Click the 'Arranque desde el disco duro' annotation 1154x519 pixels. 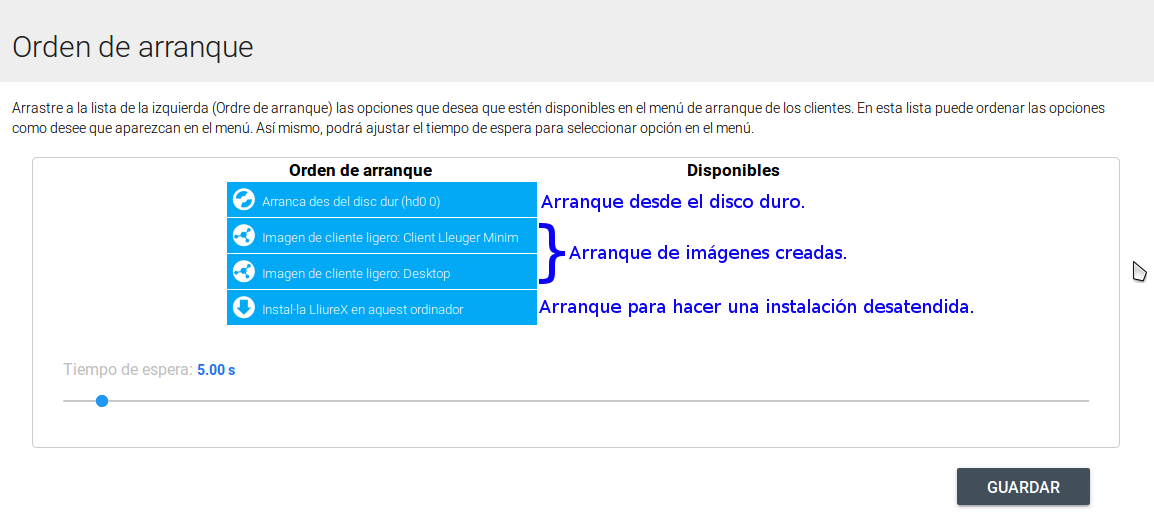pos(673,202)
